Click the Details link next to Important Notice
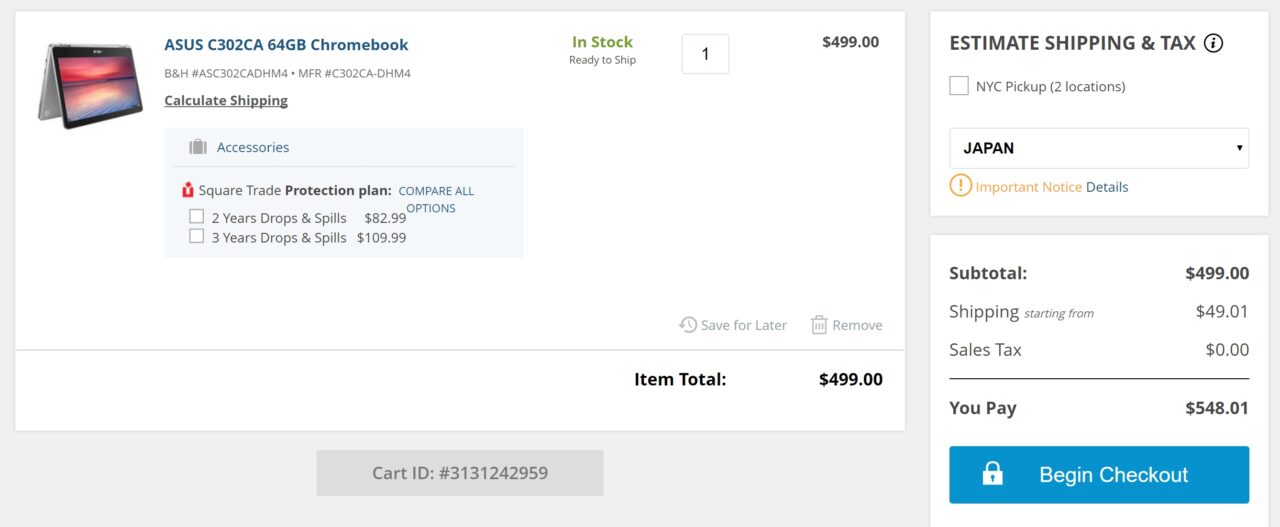The width and height of the screenshot is (1280, 527). (1107, 187)
